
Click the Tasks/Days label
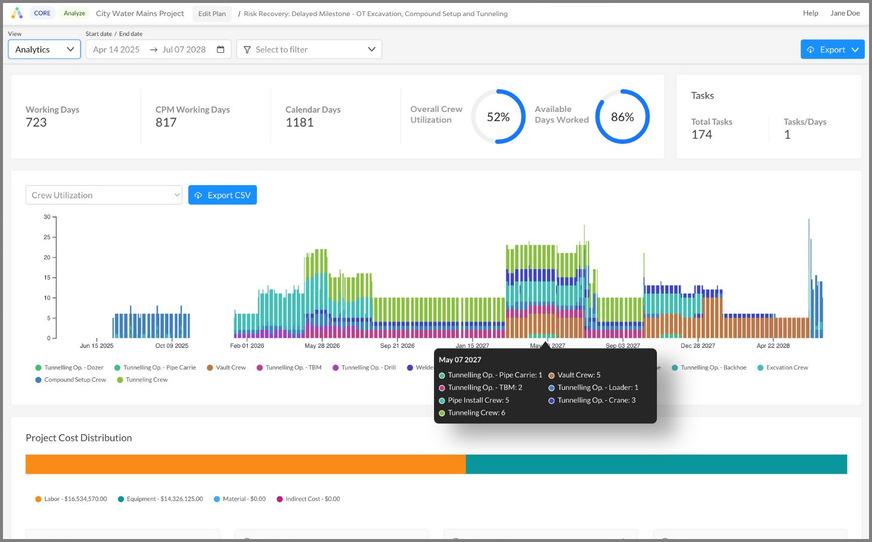(x=805, y=122)
